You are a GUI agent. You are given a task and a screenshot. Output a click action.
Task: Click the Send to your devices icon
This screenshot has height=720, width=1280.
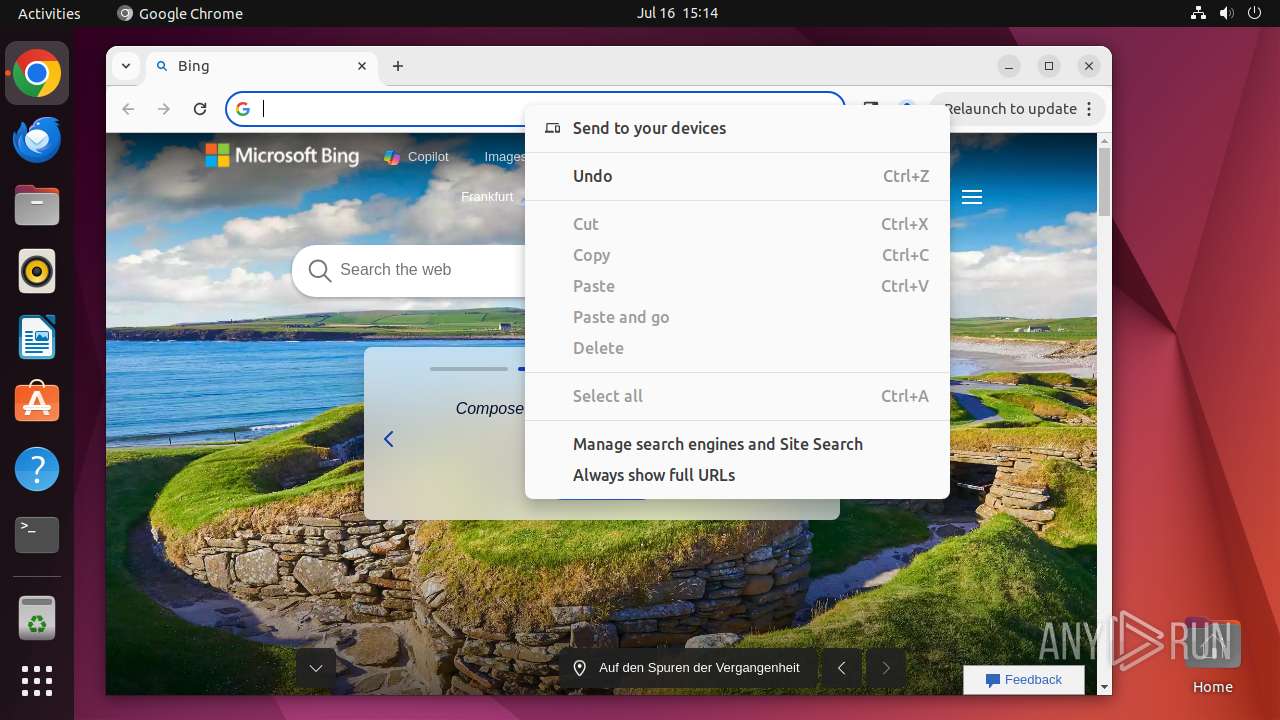point(552,128)
